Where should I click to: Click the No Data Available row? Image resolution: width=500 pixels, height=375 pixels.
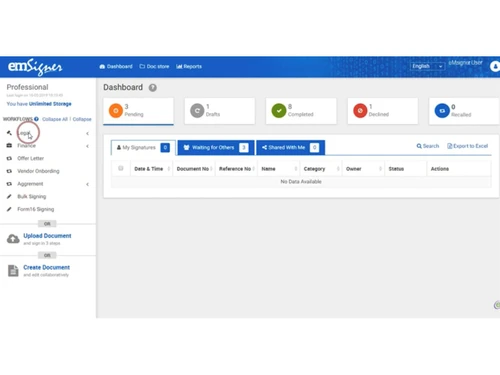pos(301,182)
